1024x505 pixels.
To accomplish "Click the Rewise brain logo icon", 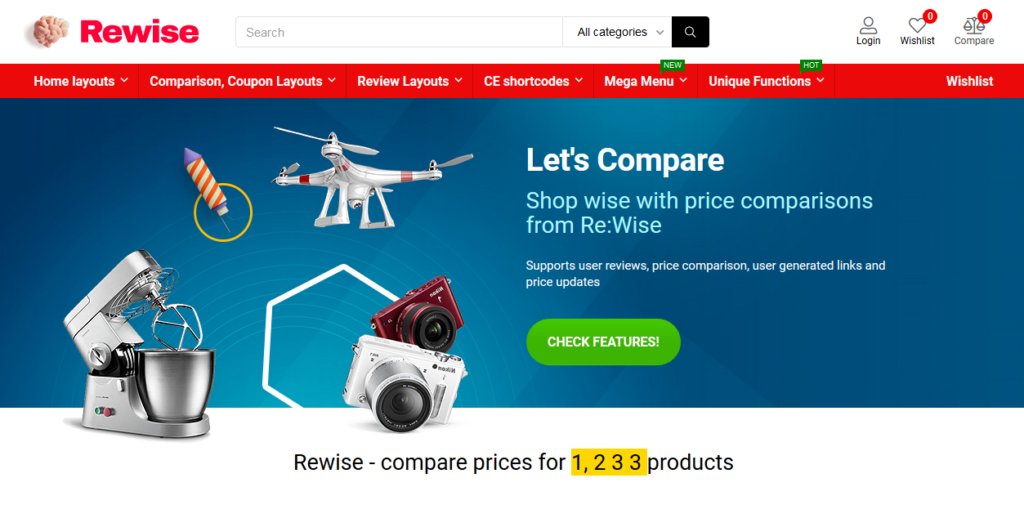I will [x=50, y=31].
